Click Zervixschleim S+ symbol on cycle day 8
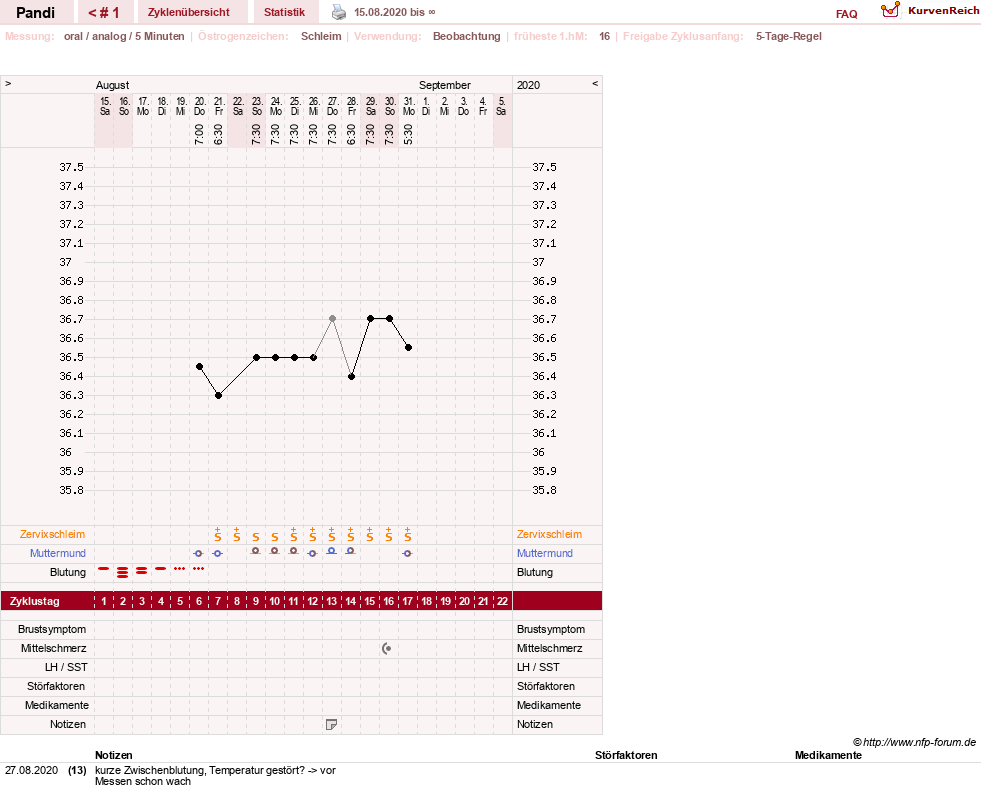The width and height of the screenshot is (981, 808). [236, 534]
